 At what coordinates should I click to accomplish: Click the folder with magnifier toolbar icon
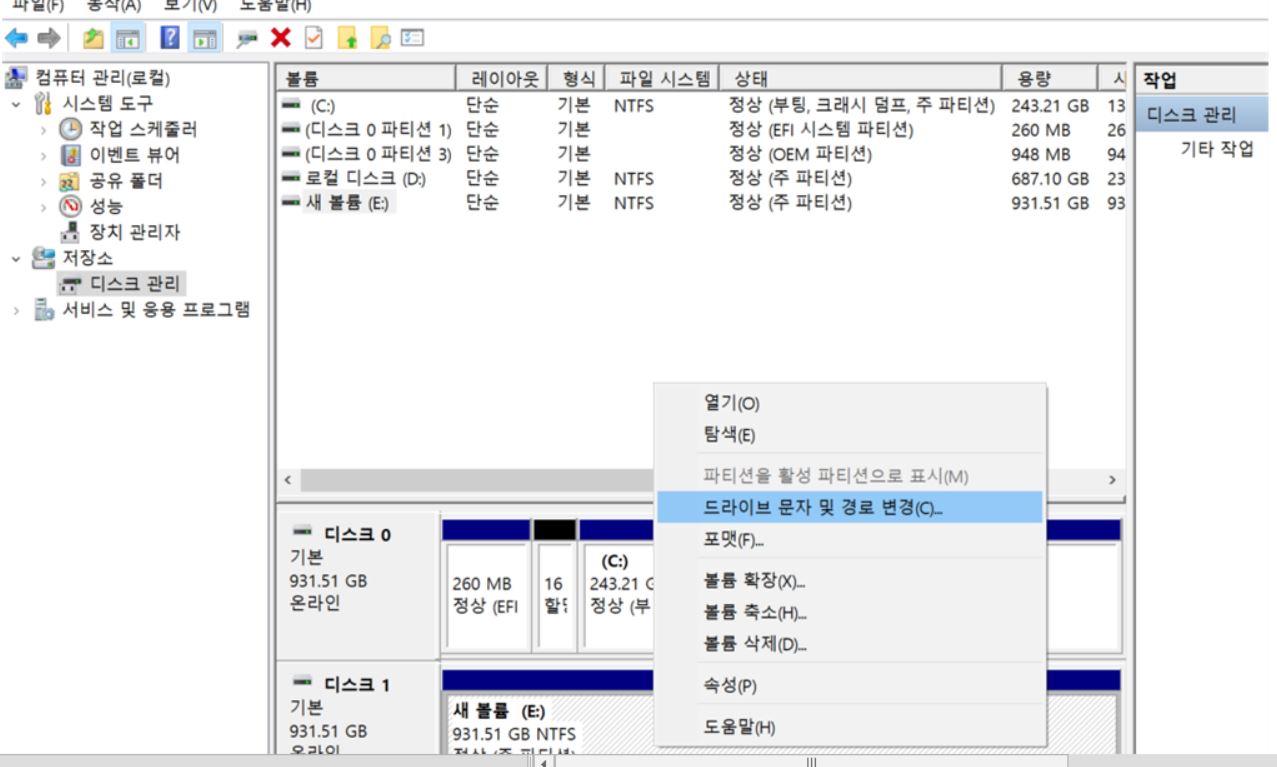[x=380, y=39]
